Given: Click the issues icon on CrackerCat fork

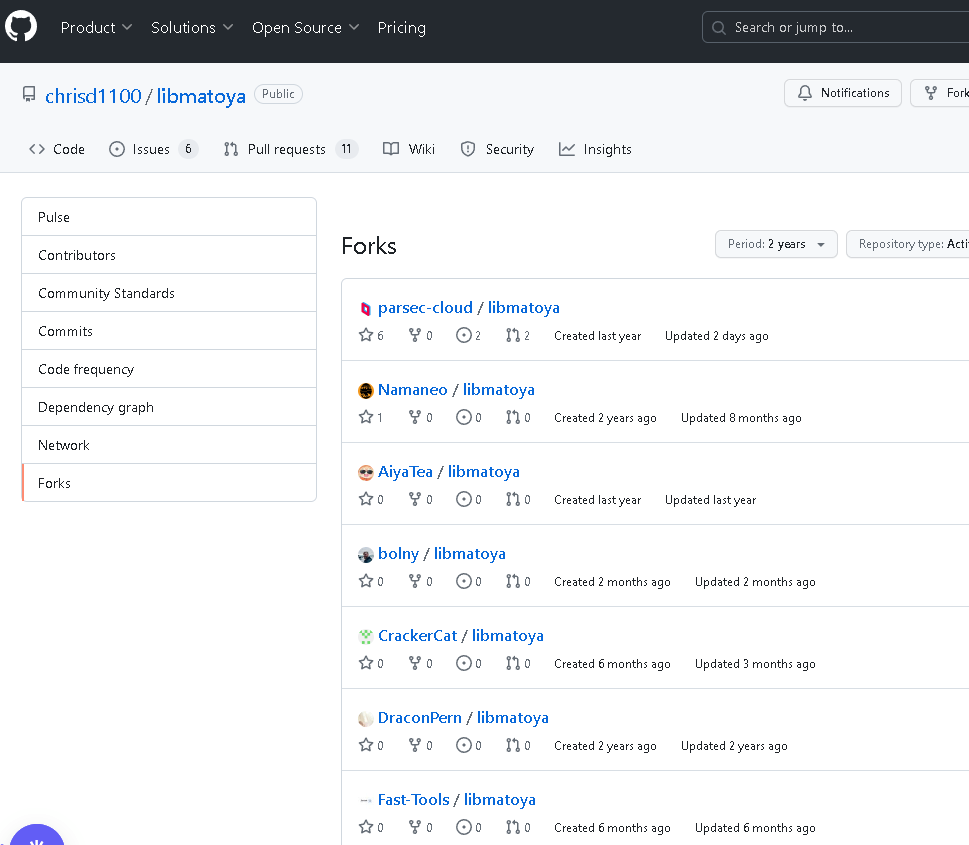Looking at the screenshot, I should pos(463,663).
